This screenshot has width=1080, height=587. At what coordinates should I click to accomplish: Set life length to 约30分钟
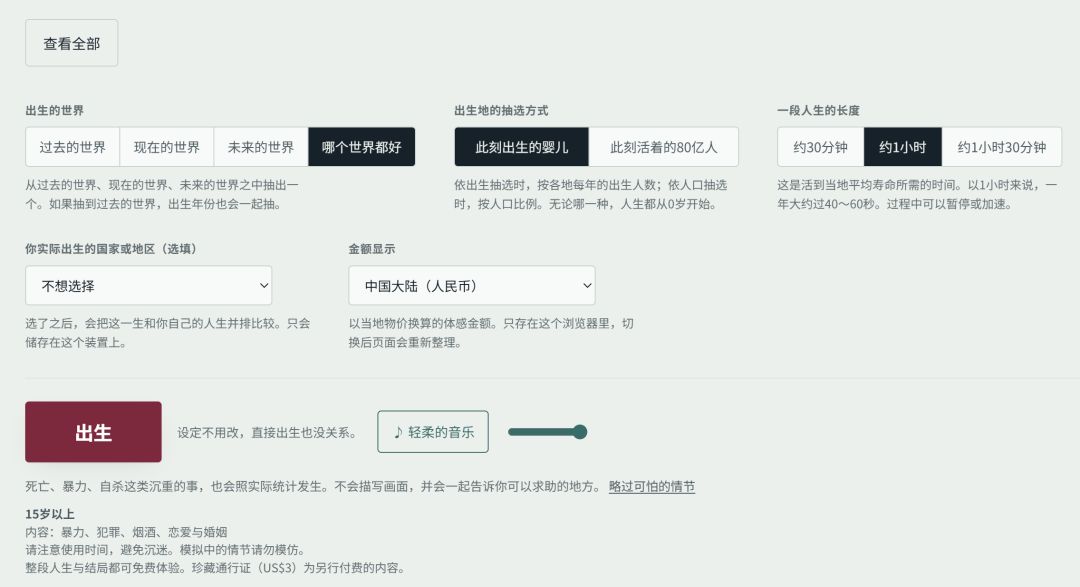820,147
